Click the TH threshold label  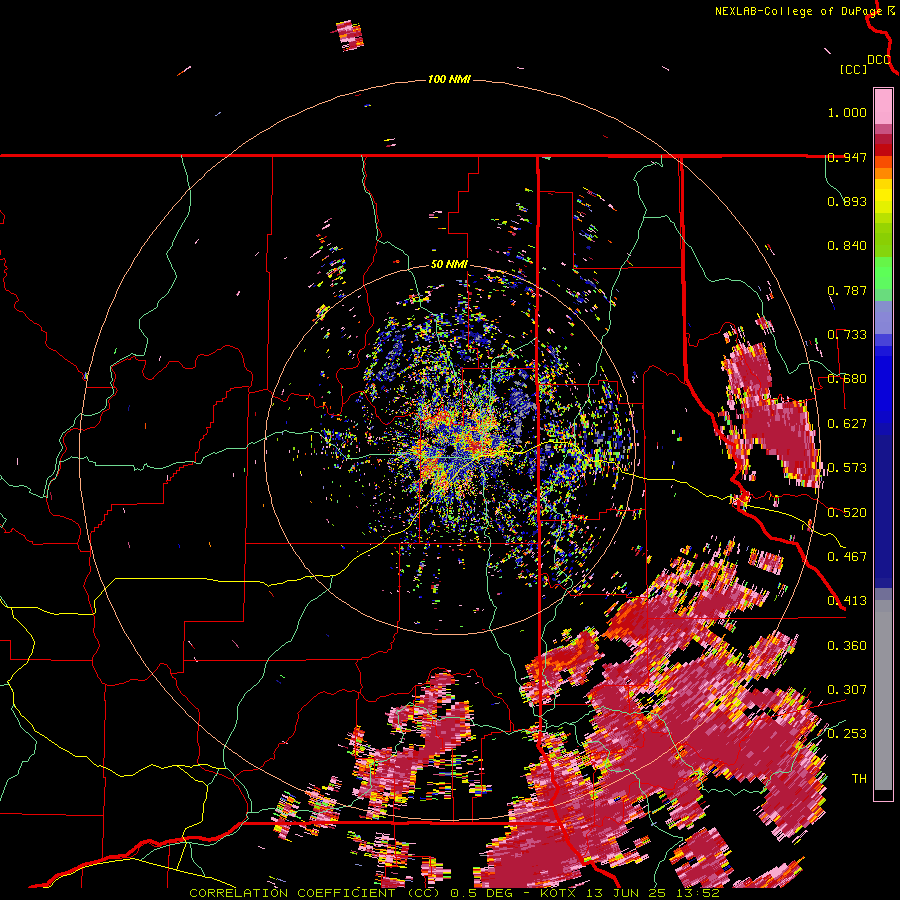(x=859, y=779)
